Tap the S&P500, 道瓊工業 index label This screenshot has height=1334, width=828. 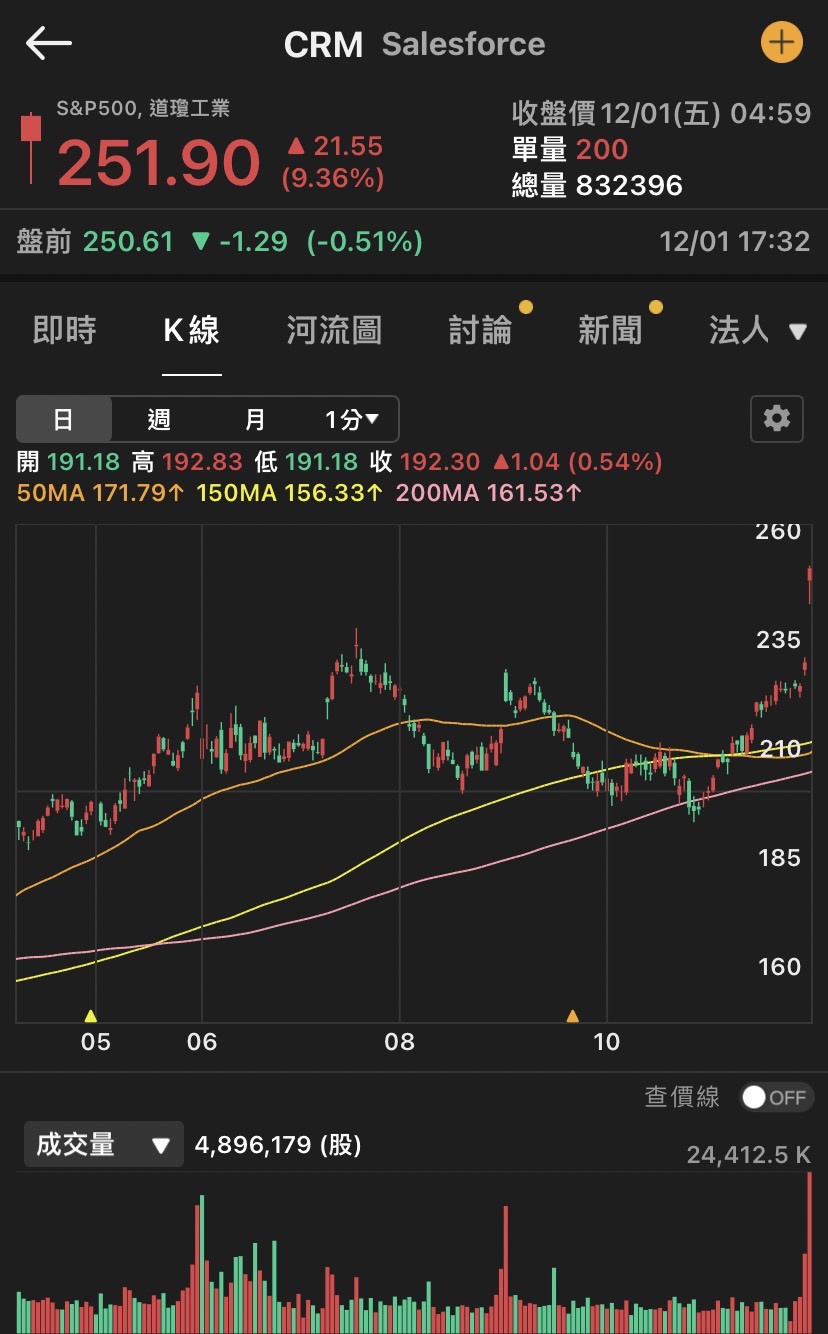coord(143,108)
